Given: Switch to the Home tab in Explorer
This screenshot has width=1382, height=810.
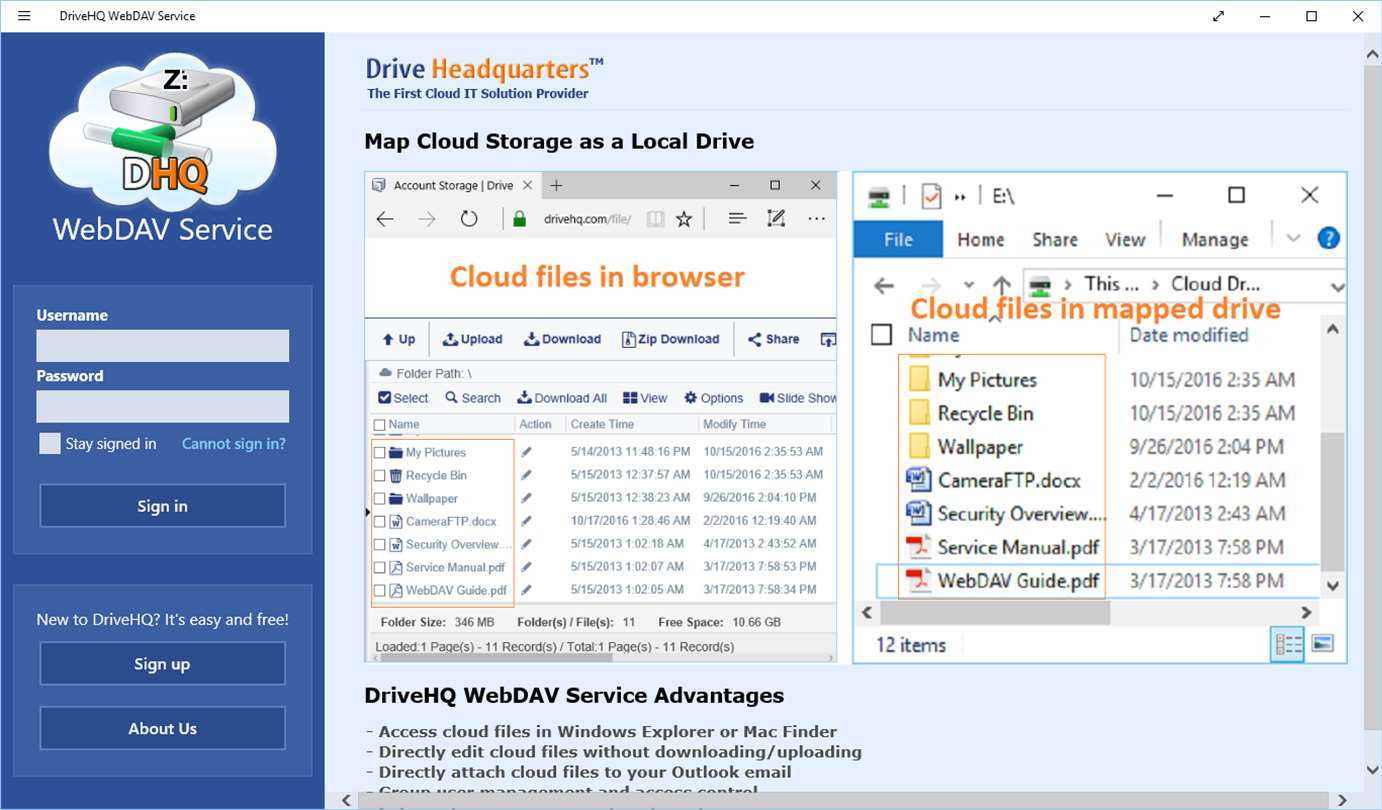Looking at the screenshot, I should click(x=980, y=240).
